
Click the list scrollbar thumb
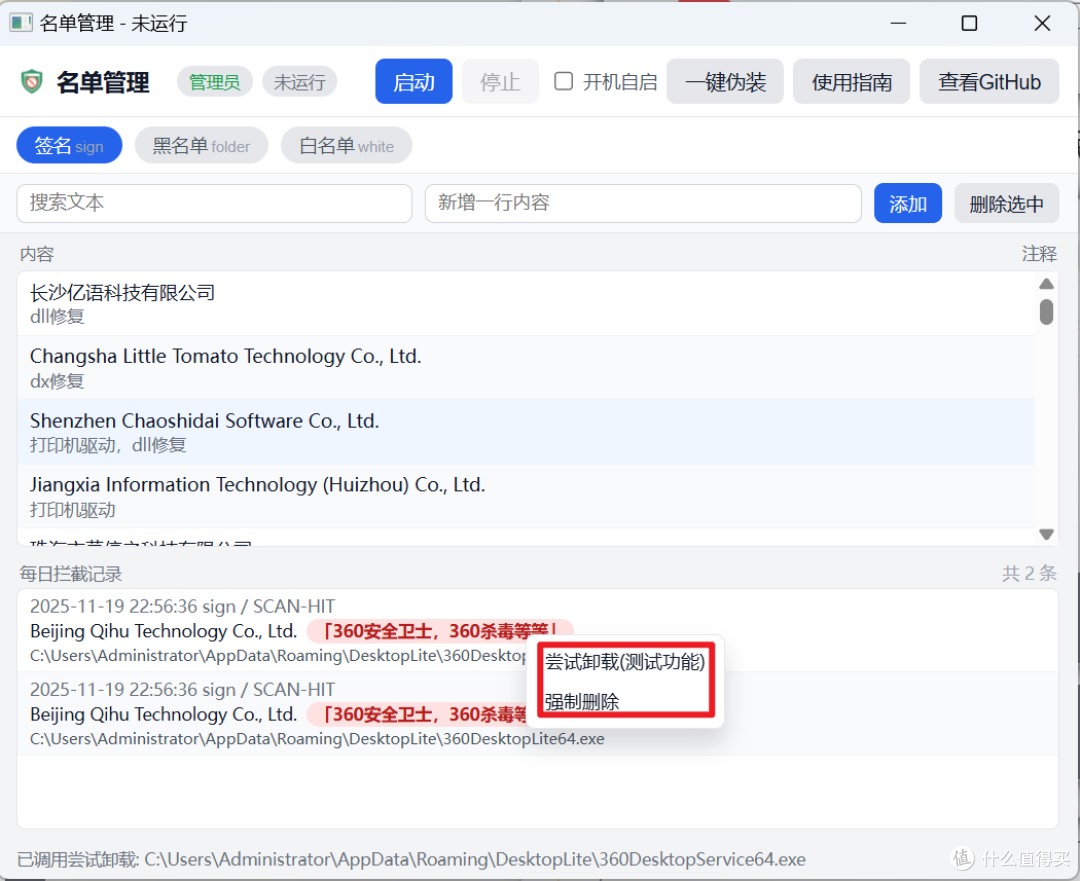point(1046,311)
